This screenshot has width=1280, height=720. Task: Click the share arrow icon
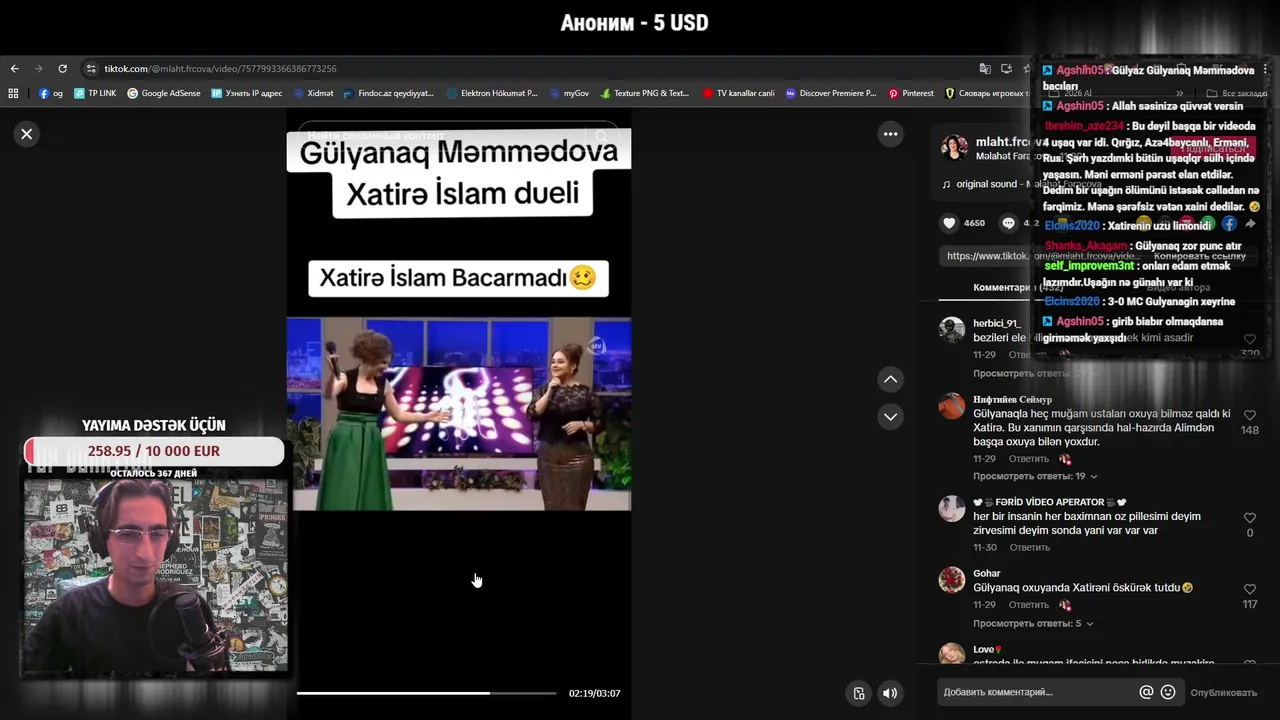[x=1250, y=224]
